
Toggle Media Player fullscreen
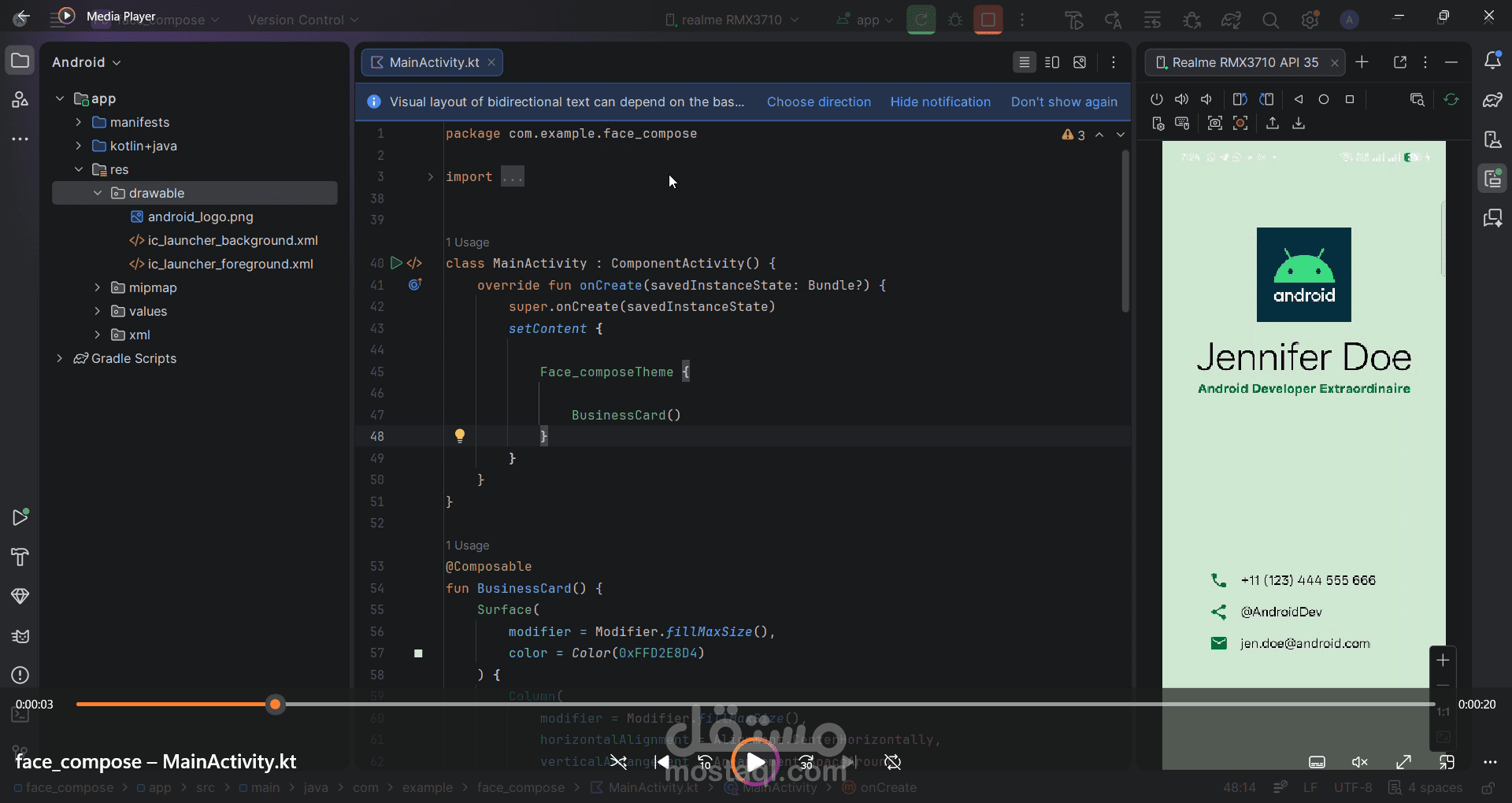coord(1403,762)
